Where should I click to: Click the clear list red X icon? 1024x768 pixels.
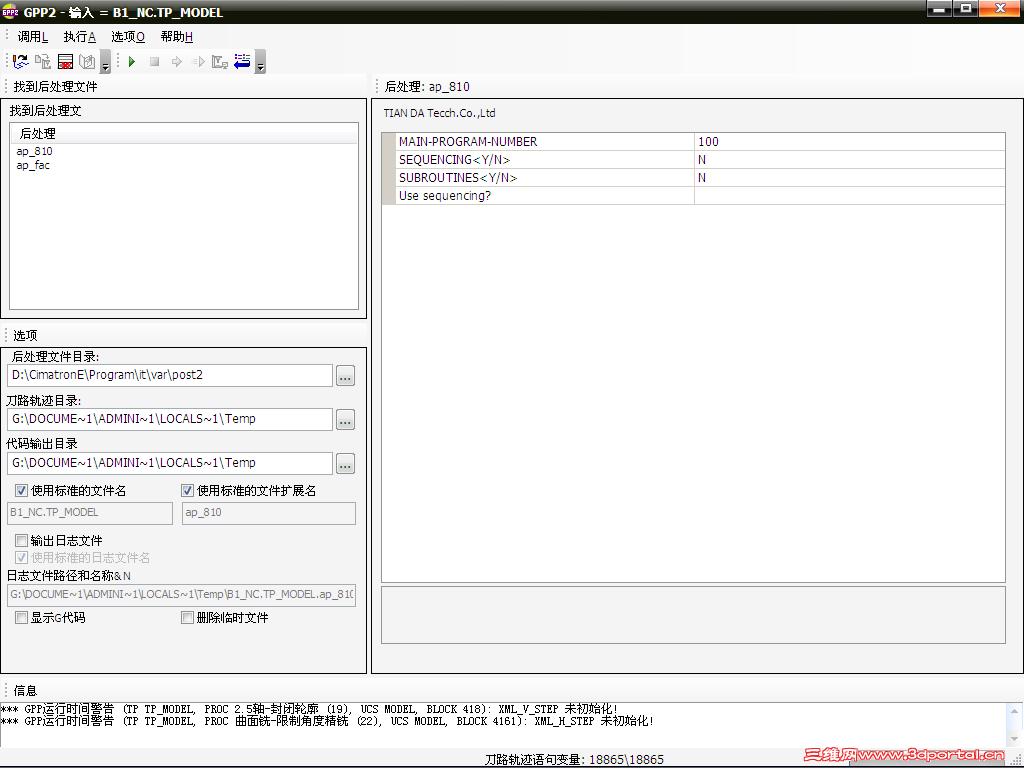point(65,61)
